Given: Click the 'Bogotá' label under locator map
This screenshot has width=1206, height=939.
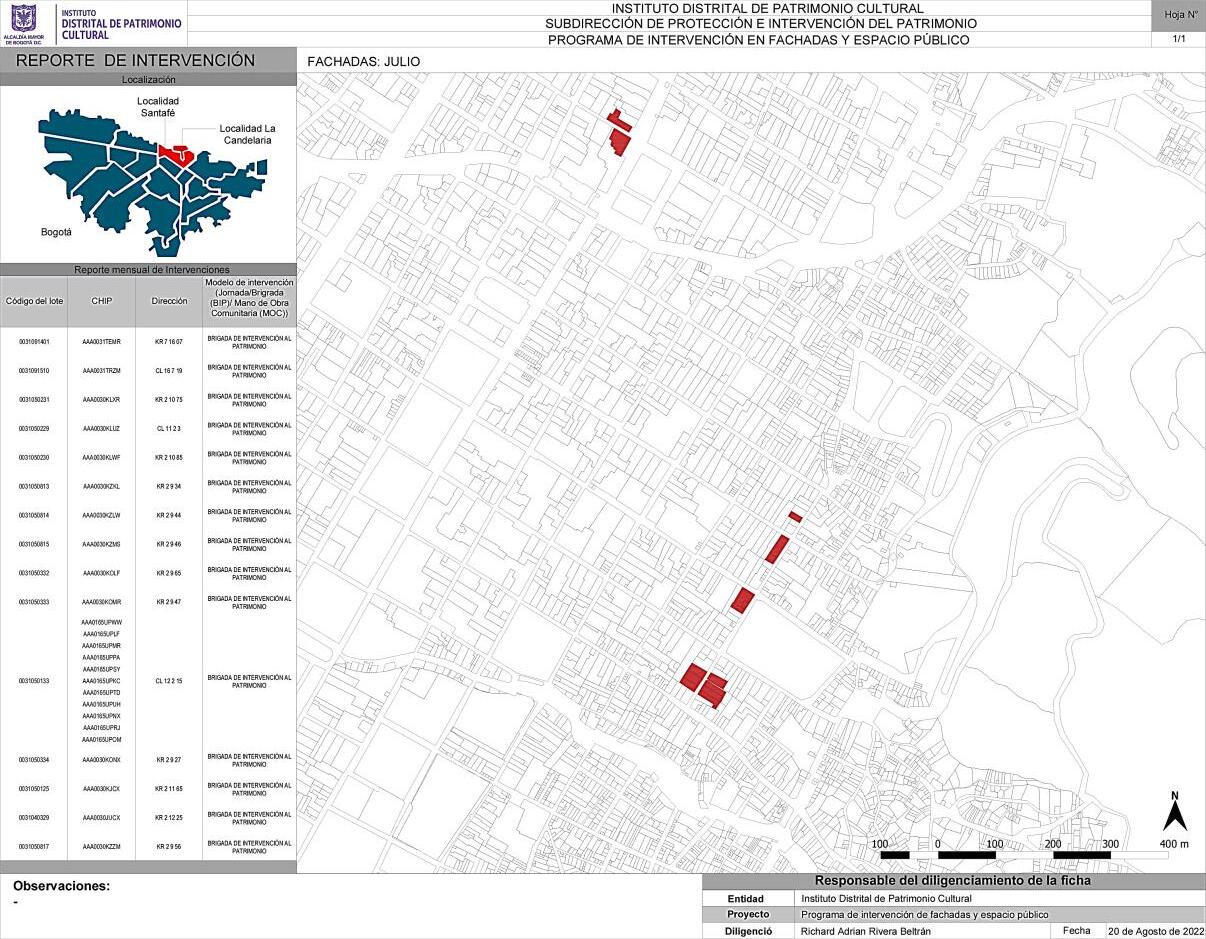Looking at the screenshot, I should click(x=56, y=231).
